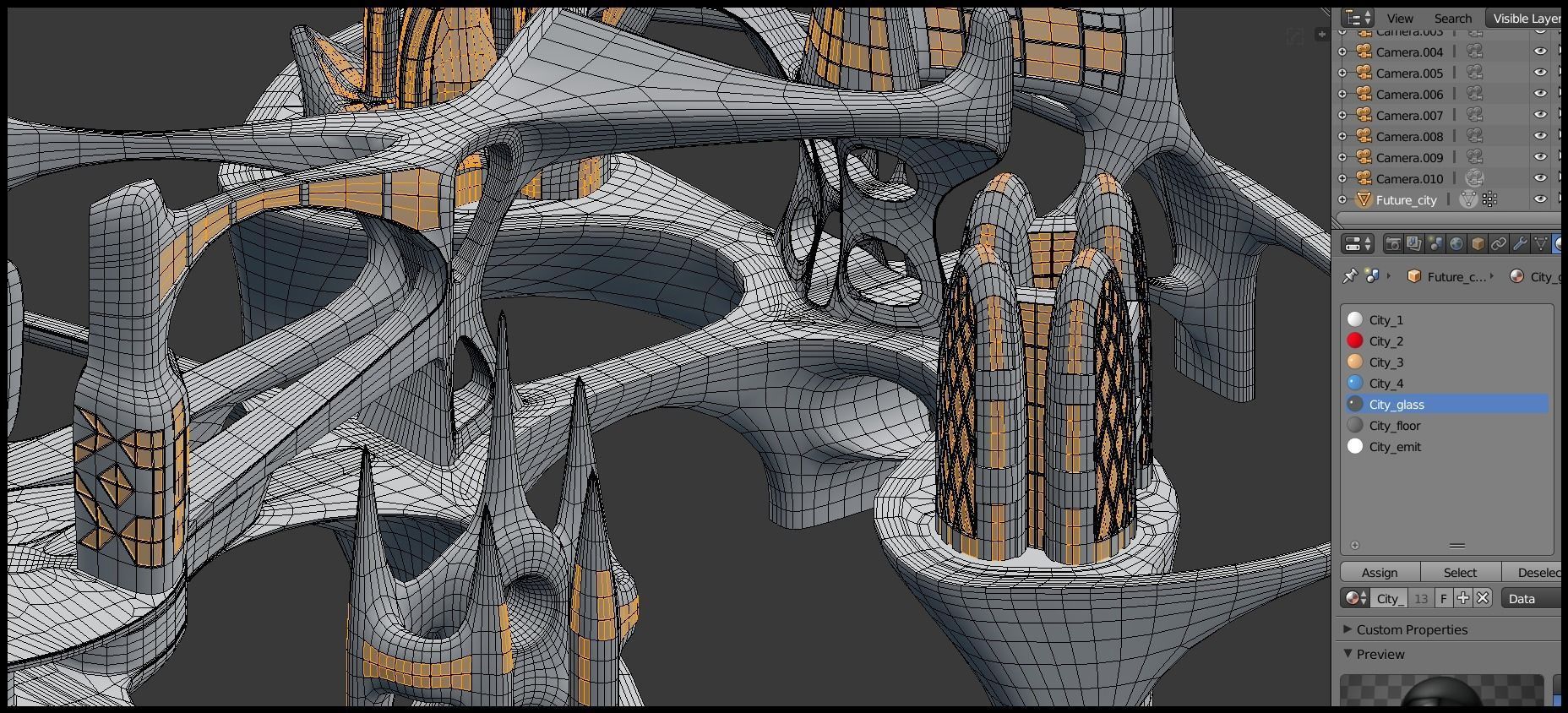
Task: Expand the Camera.005 tree node
Action: coord(1342,73)
